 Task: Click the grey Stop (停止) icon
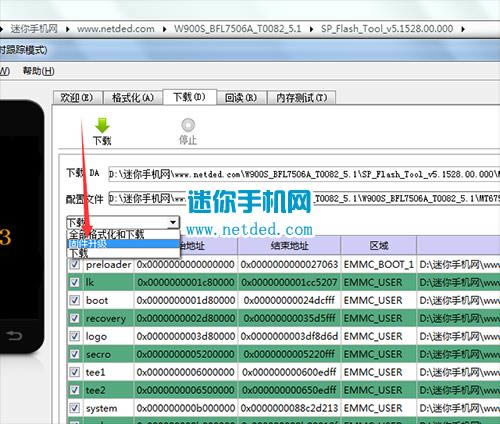[188, 125]
